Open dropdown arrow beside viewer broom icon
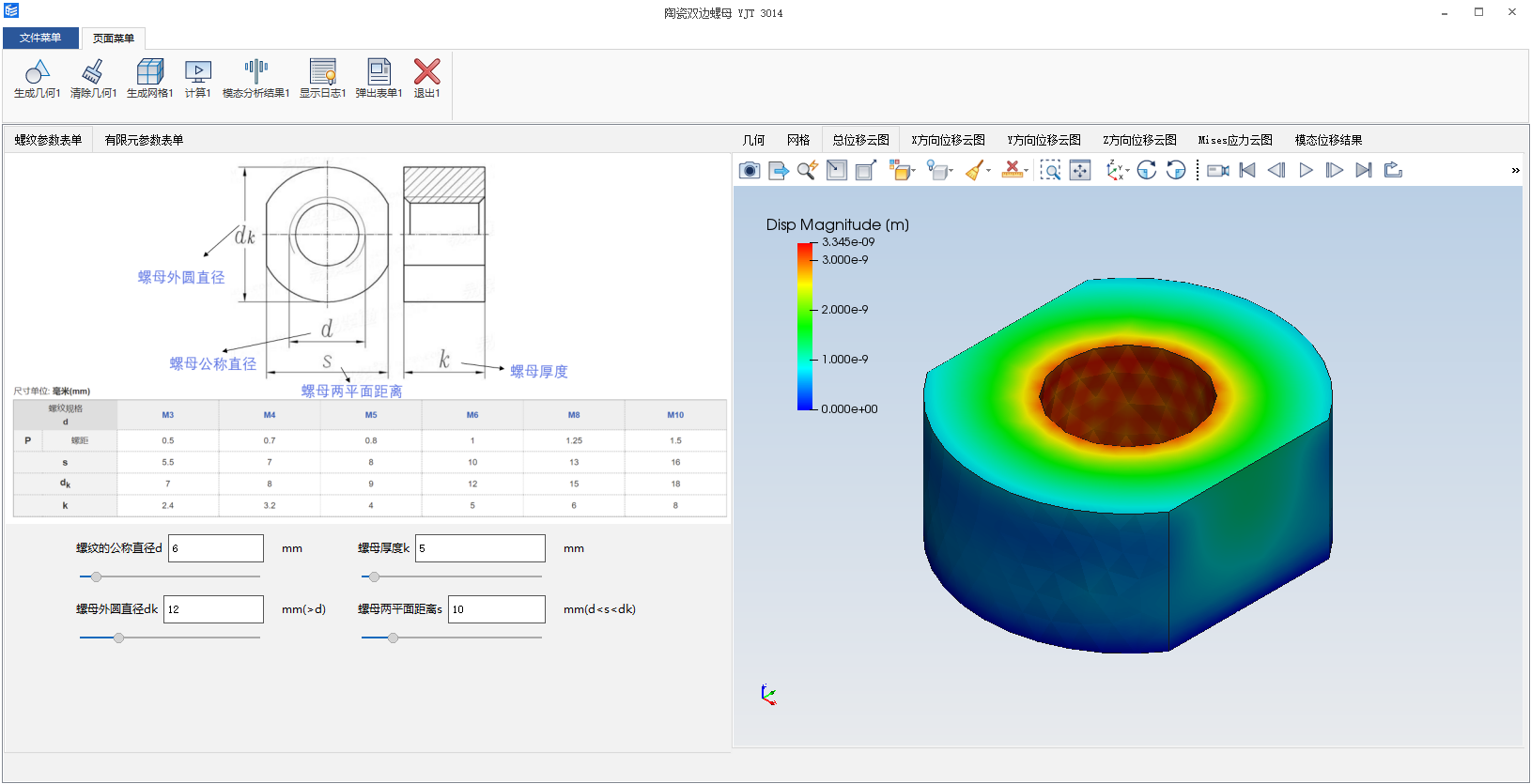The height and width of the screenshot is (784, 1531). tap(989, 171)
